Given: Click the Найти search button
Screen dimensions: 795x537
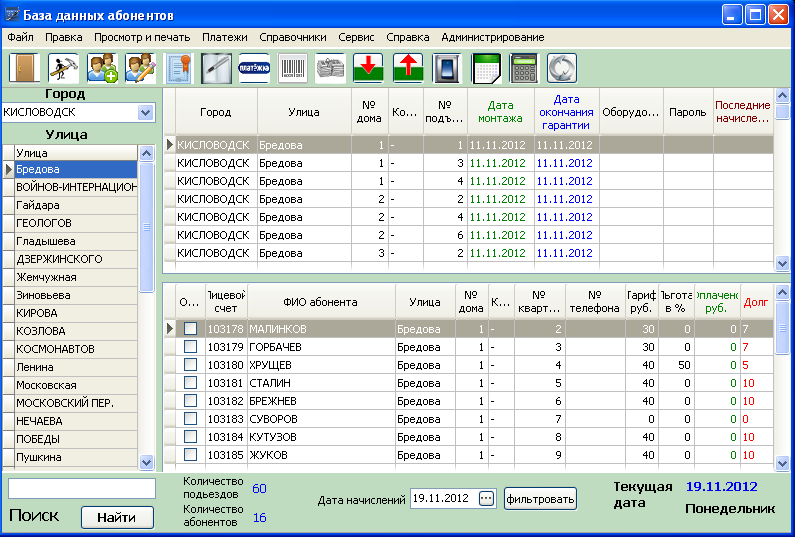Looking at the screenshot, I should [x=117, y=517].
